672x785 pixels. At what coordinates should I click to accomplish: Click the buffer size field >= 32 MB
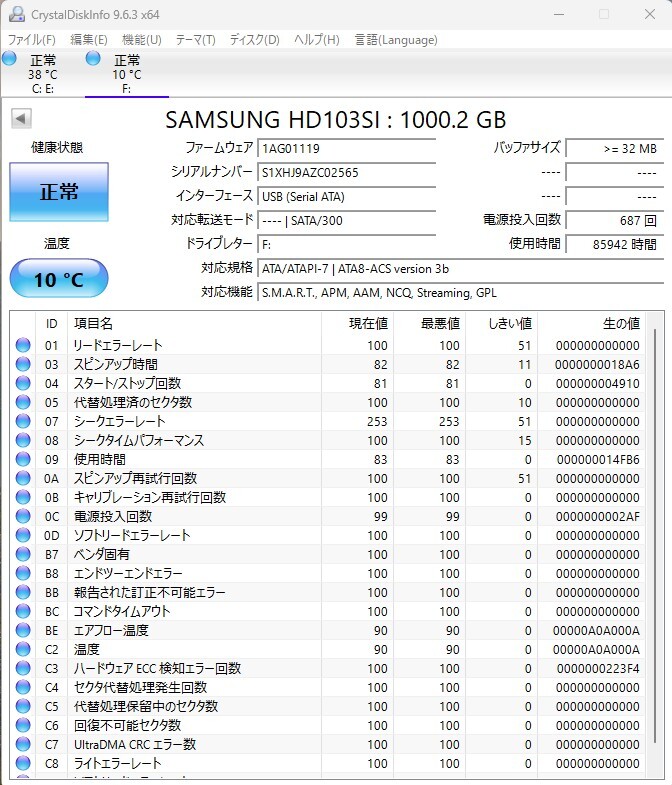point(614,149)
